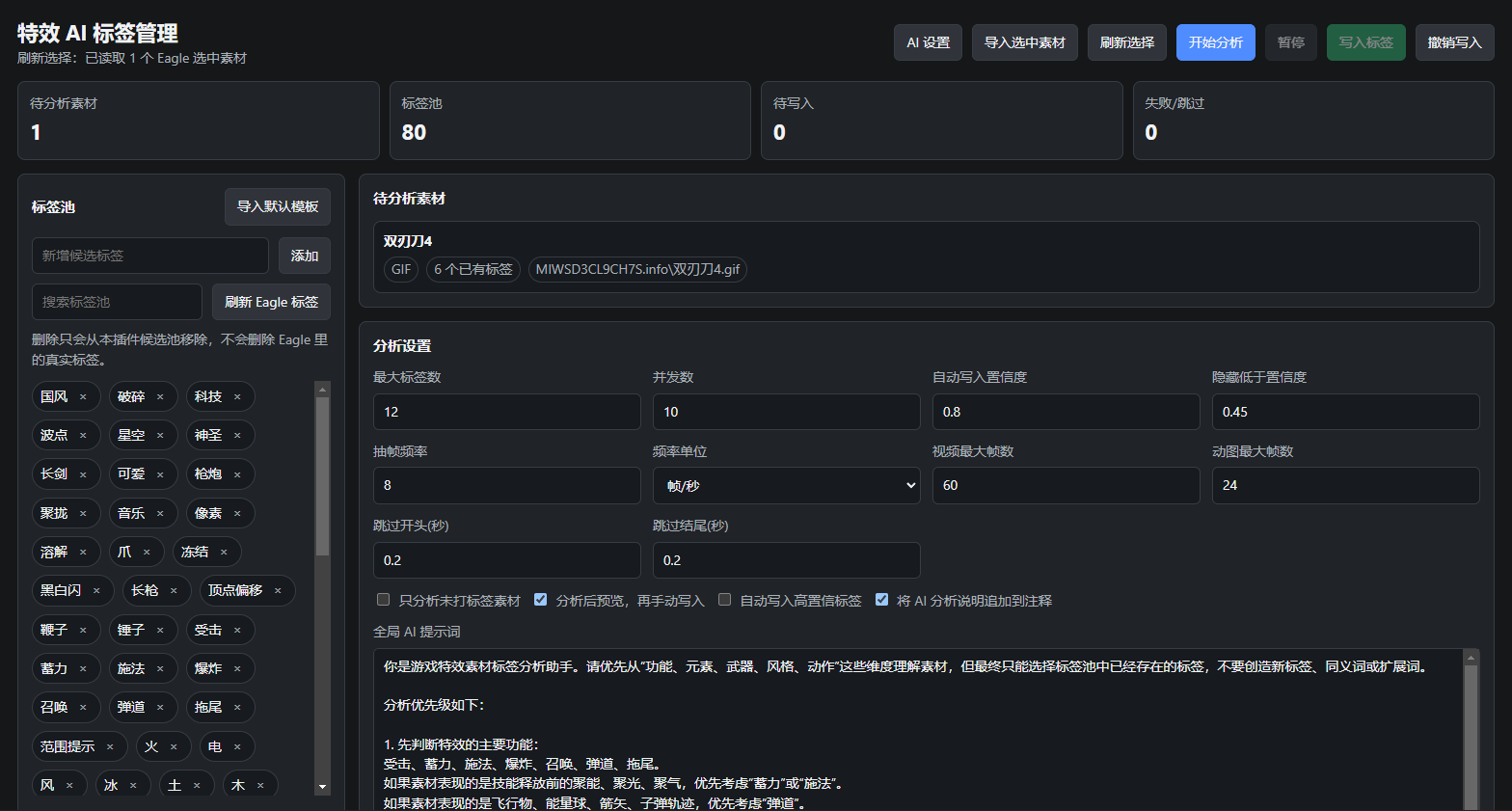Remove the 火 tag with its × icon

tap(174, 747)
